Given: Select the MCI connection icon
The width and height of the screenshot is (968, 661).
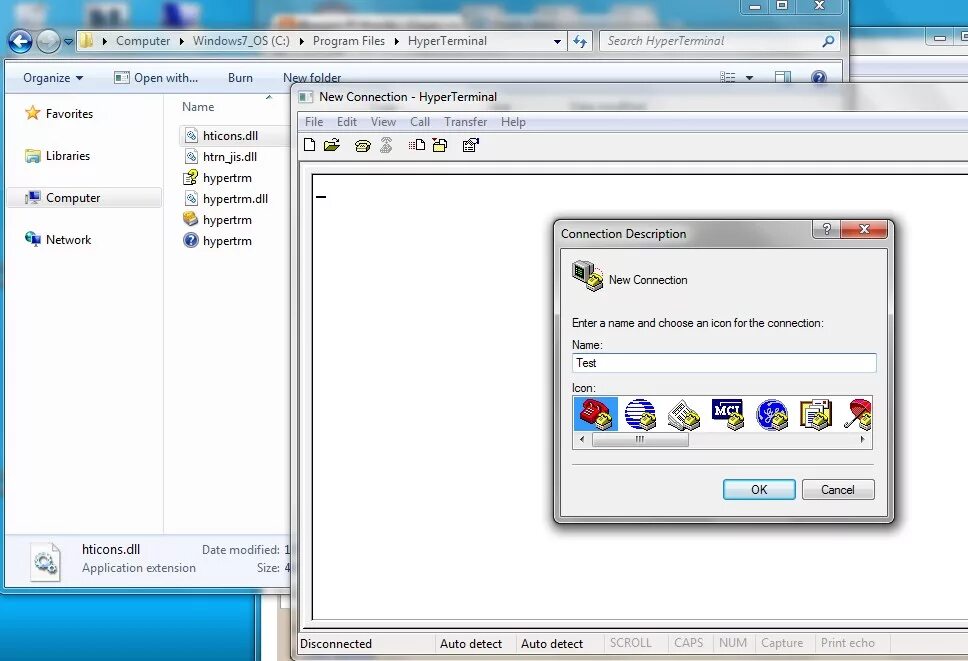Looking at the screenshot, I should pos(727,414).
